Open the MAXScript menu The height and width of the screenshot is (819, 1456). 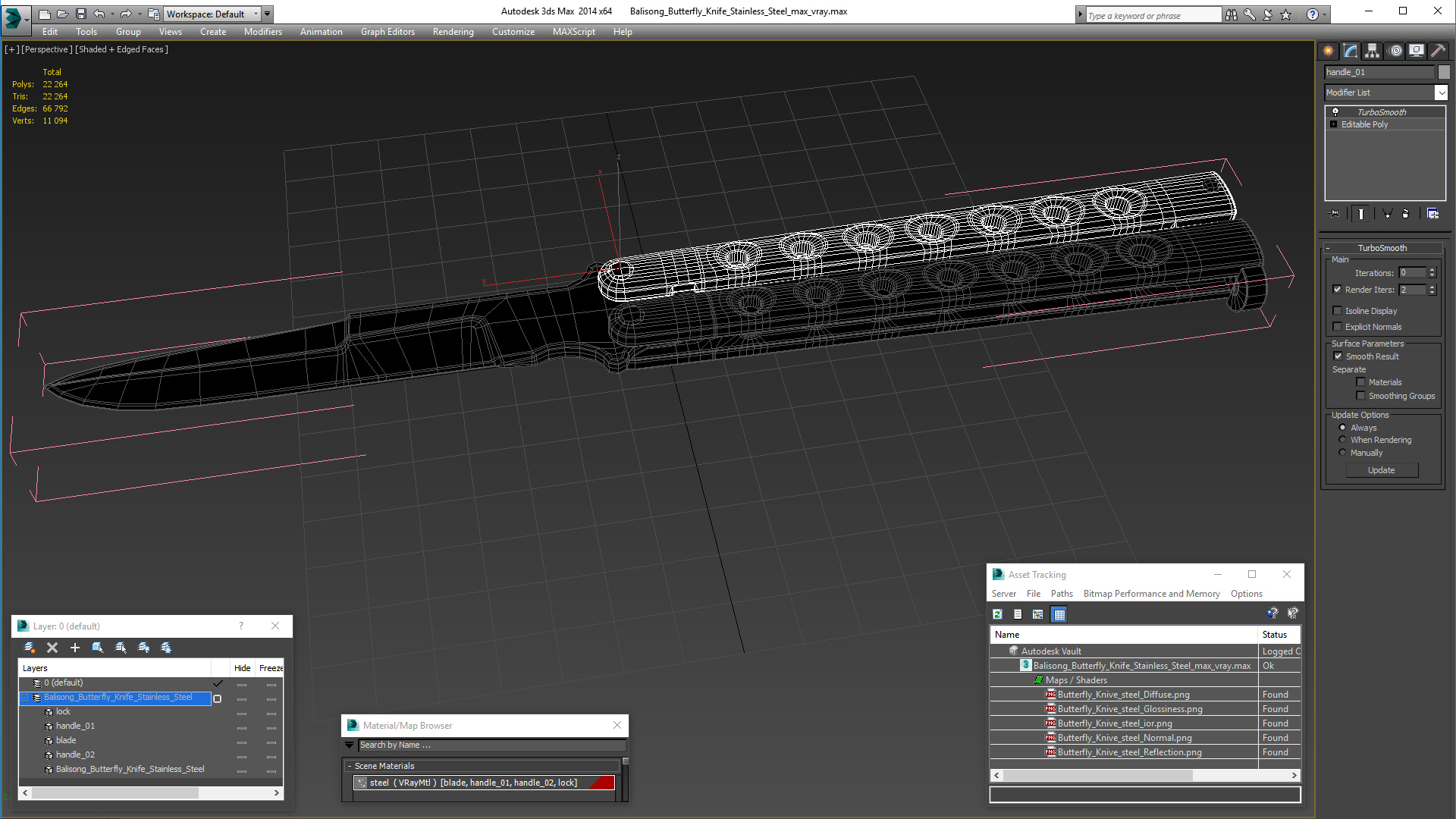tap(573, 32)
